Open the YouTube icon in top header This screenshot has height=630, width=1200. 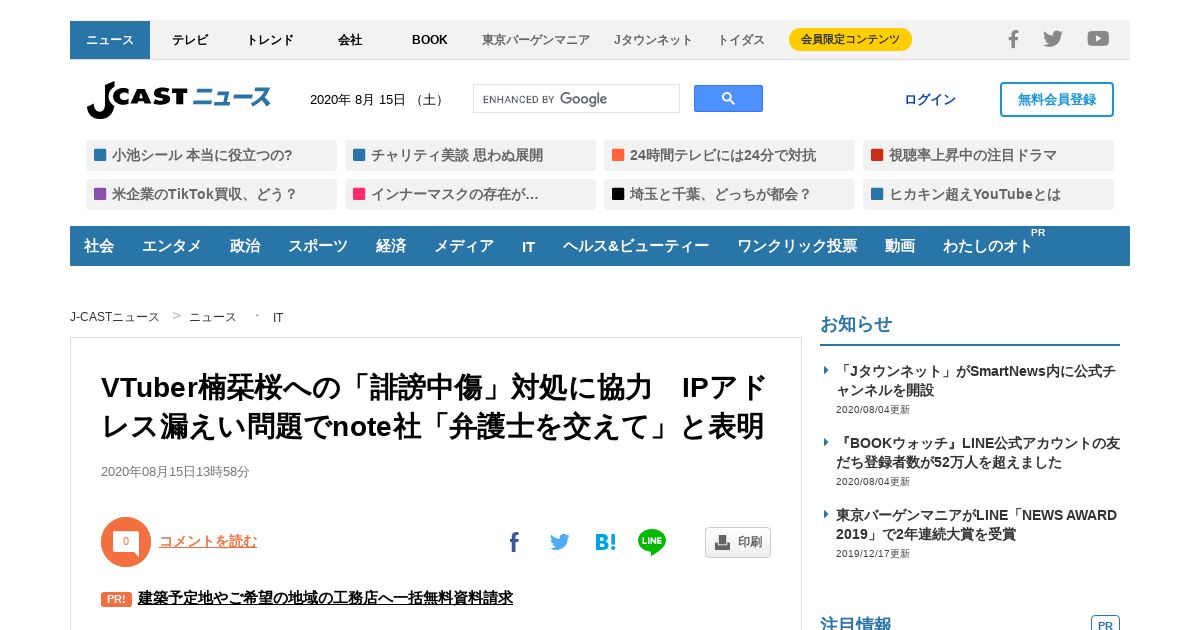(x=1098, y=39)
